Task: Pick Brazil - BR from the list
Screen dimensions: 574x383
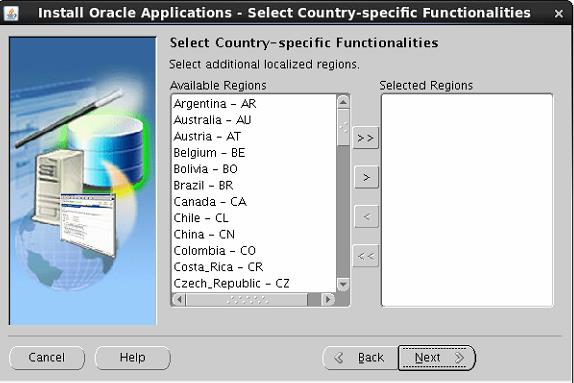Action: tap(254, 185)
